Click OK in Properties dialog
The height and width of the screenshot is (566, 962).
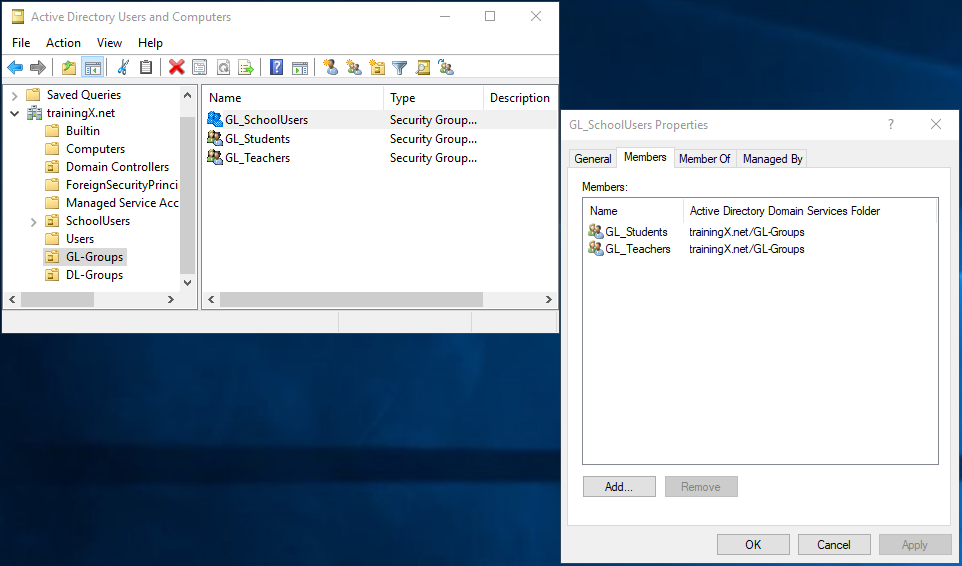click(x=753, y=545)
